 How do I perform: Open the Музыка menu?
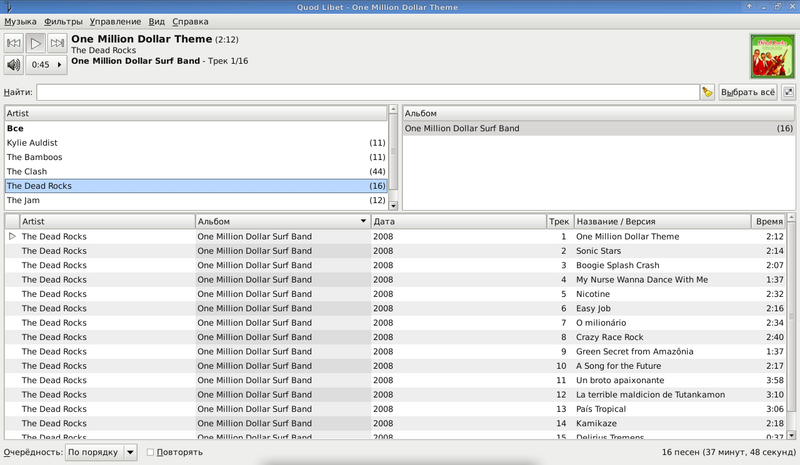[x=20, y=21]
